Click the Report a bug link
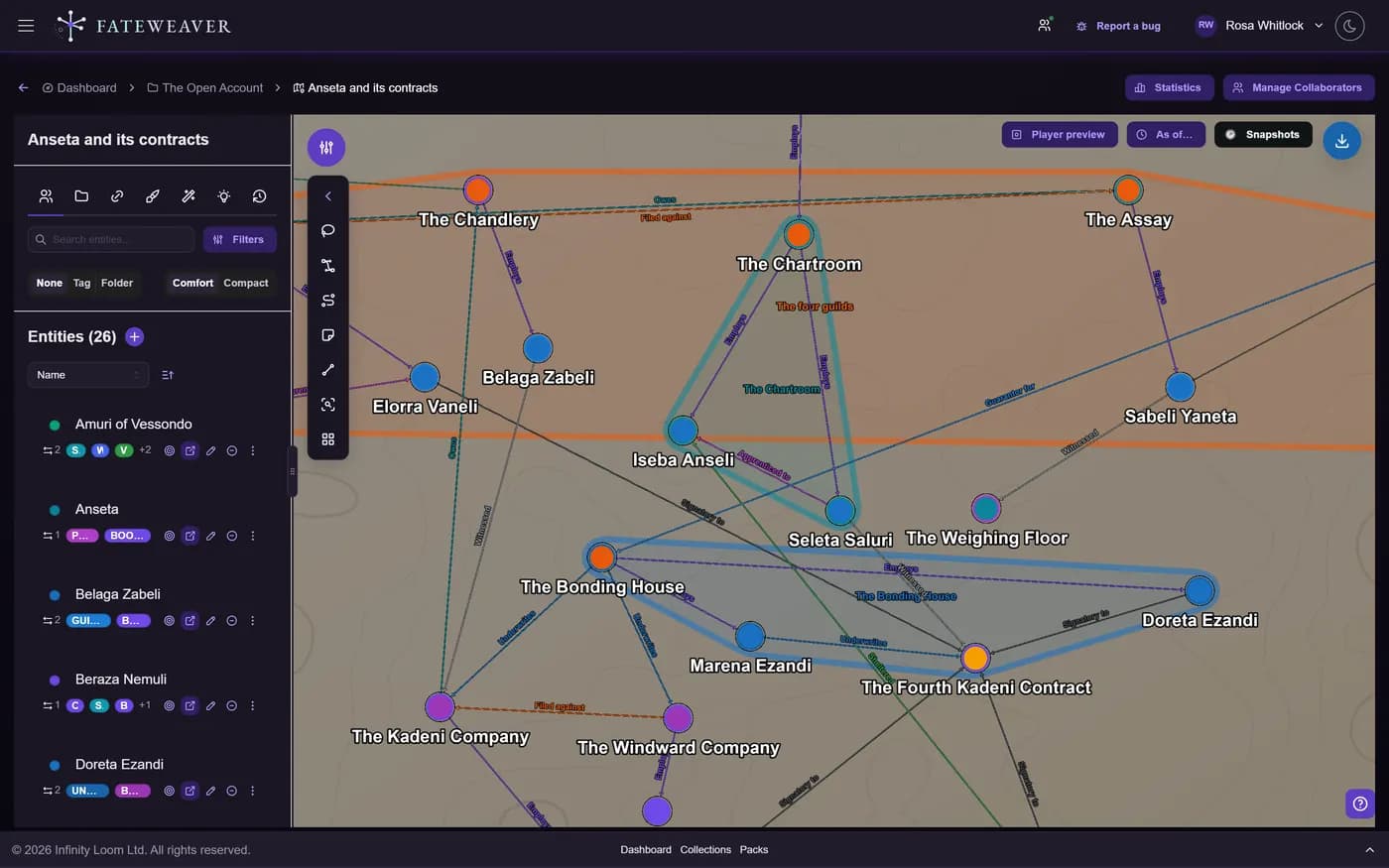Viewport: 1389px width, 868px height. click(x=1118, y=26)
